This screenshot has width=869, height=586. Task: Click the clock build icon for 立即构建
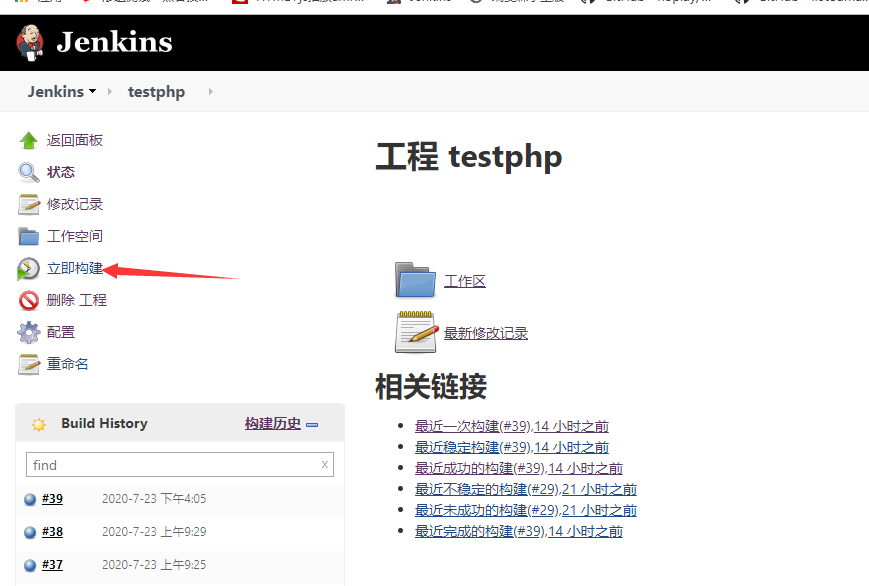click(x=28, y=268)
